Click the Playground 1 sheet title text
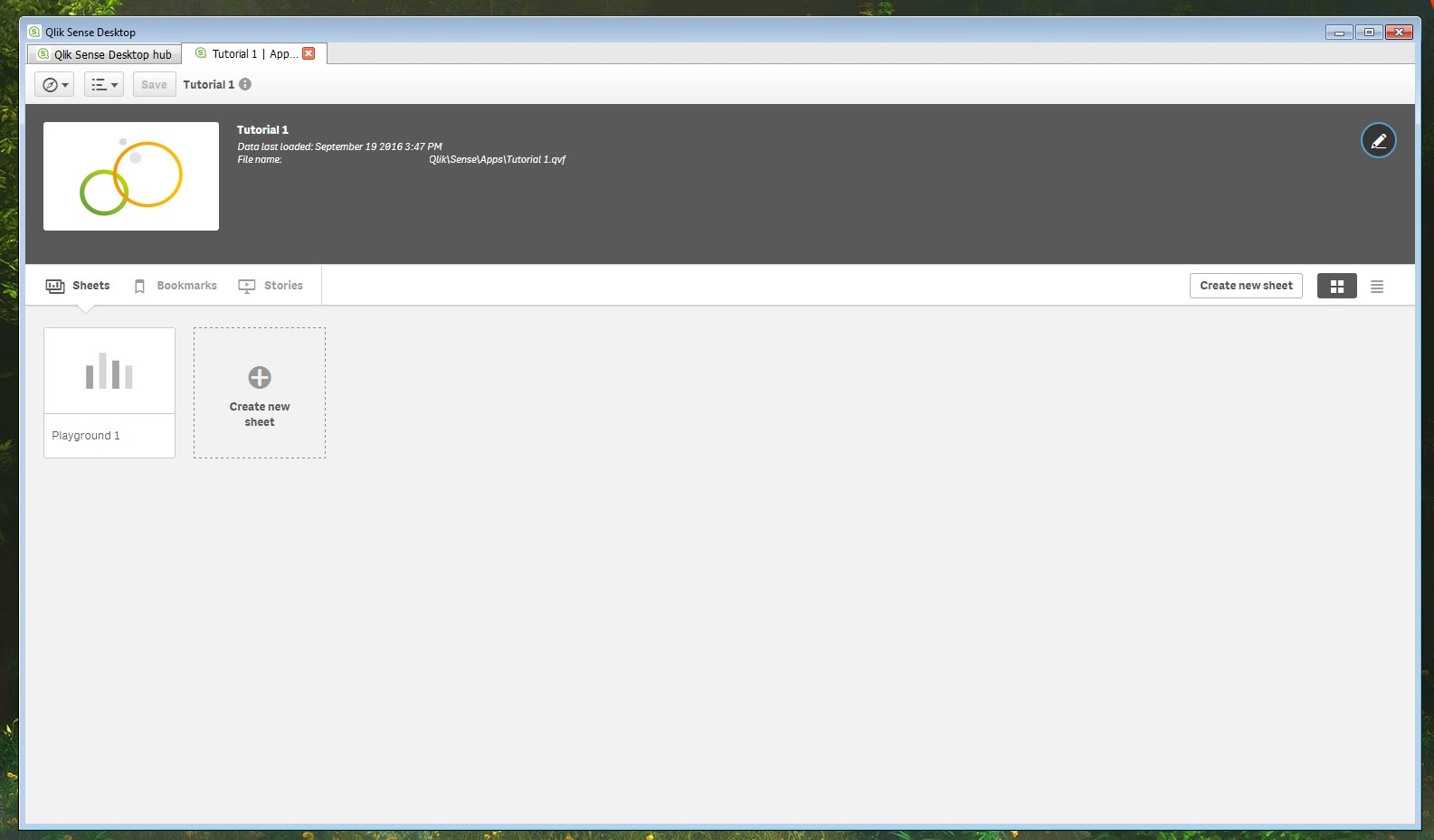This screenshot has height=840, width=1434. [86, 436]
